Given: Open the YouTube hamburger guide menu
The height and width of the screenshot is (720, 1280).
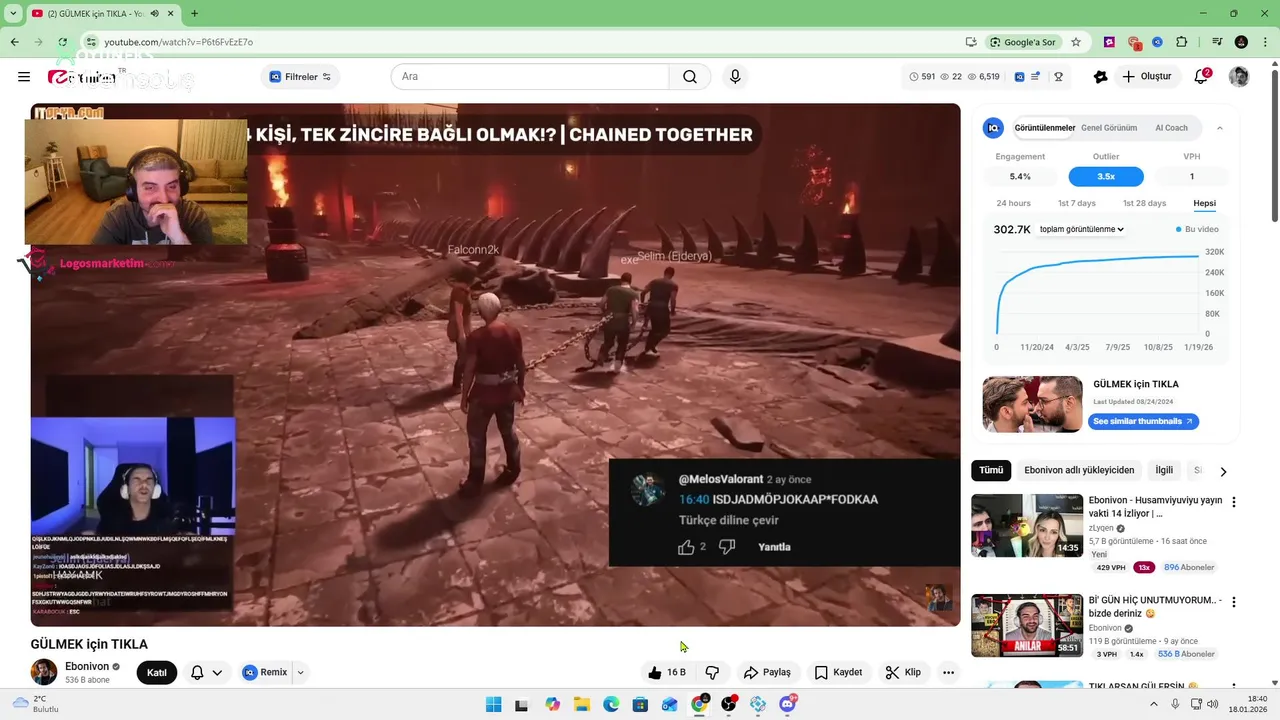Looking at the screenshot, I should click(x=24, y=77).
